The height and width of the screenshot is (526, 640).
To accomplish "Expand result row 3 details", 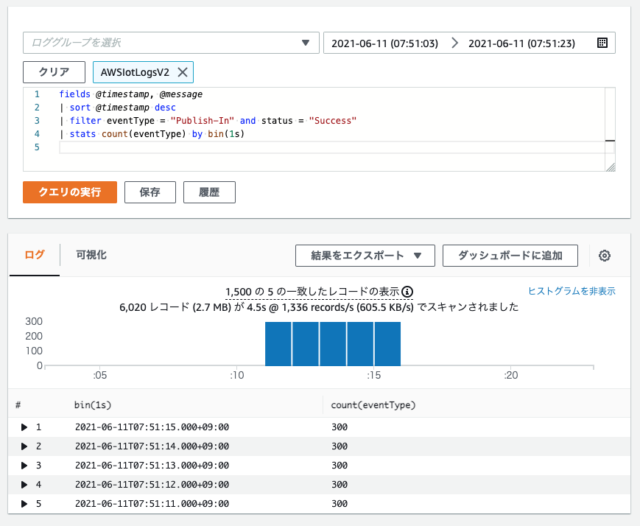I will pyautogui.click(x=25, y=465).
